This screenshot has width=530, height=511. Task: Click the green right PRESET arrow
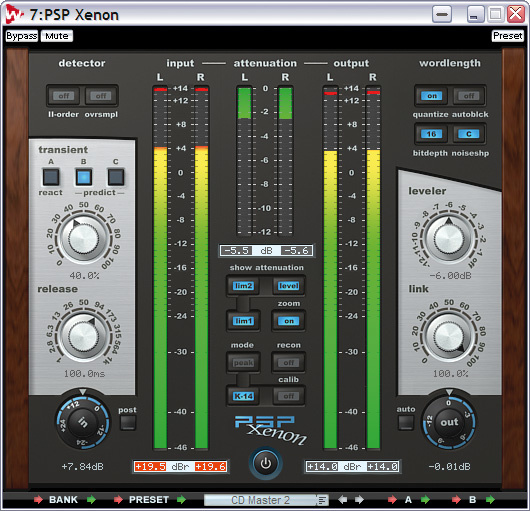click(x=181, y=500)
